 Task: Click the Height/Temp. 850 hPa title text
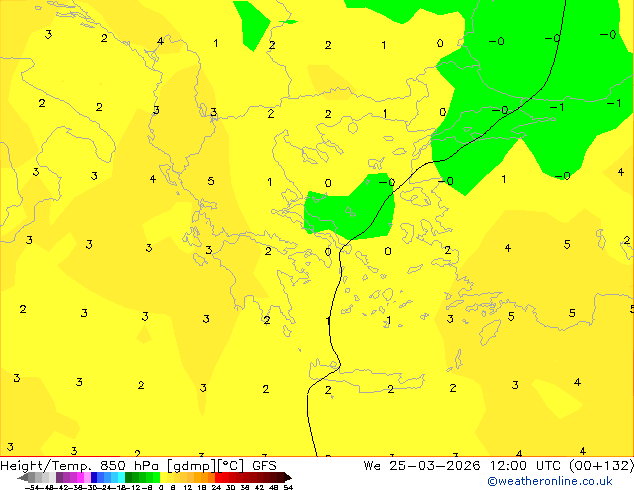[79, 465]
